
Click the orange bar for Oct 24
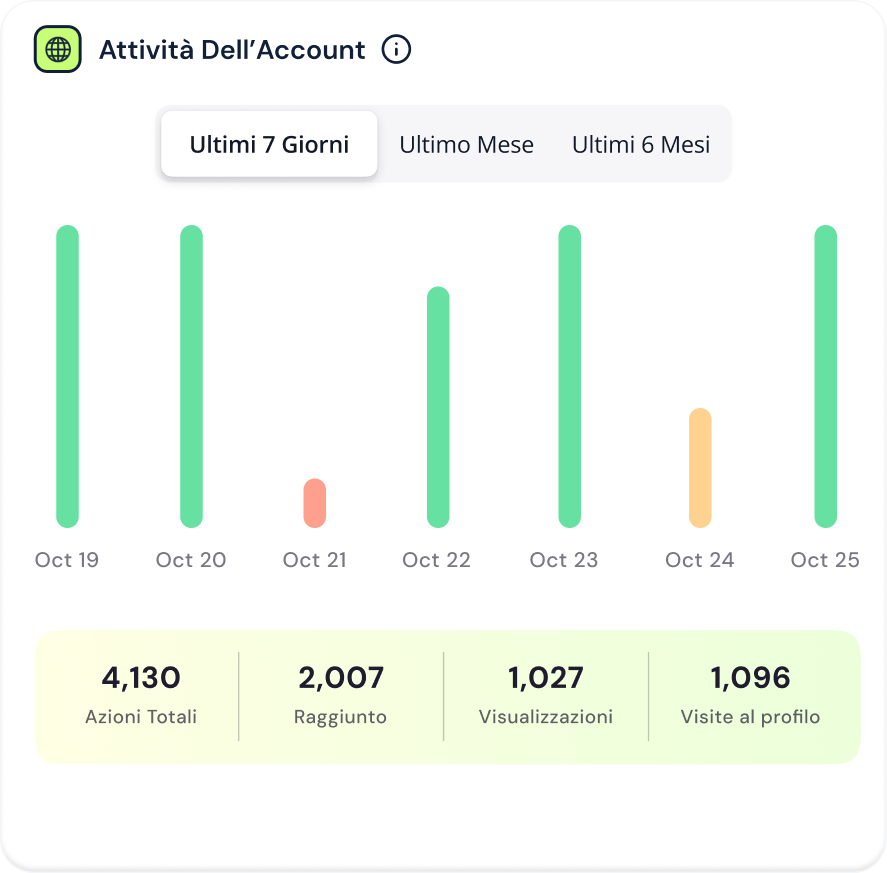pyautogui.click(x=700, y=467)
